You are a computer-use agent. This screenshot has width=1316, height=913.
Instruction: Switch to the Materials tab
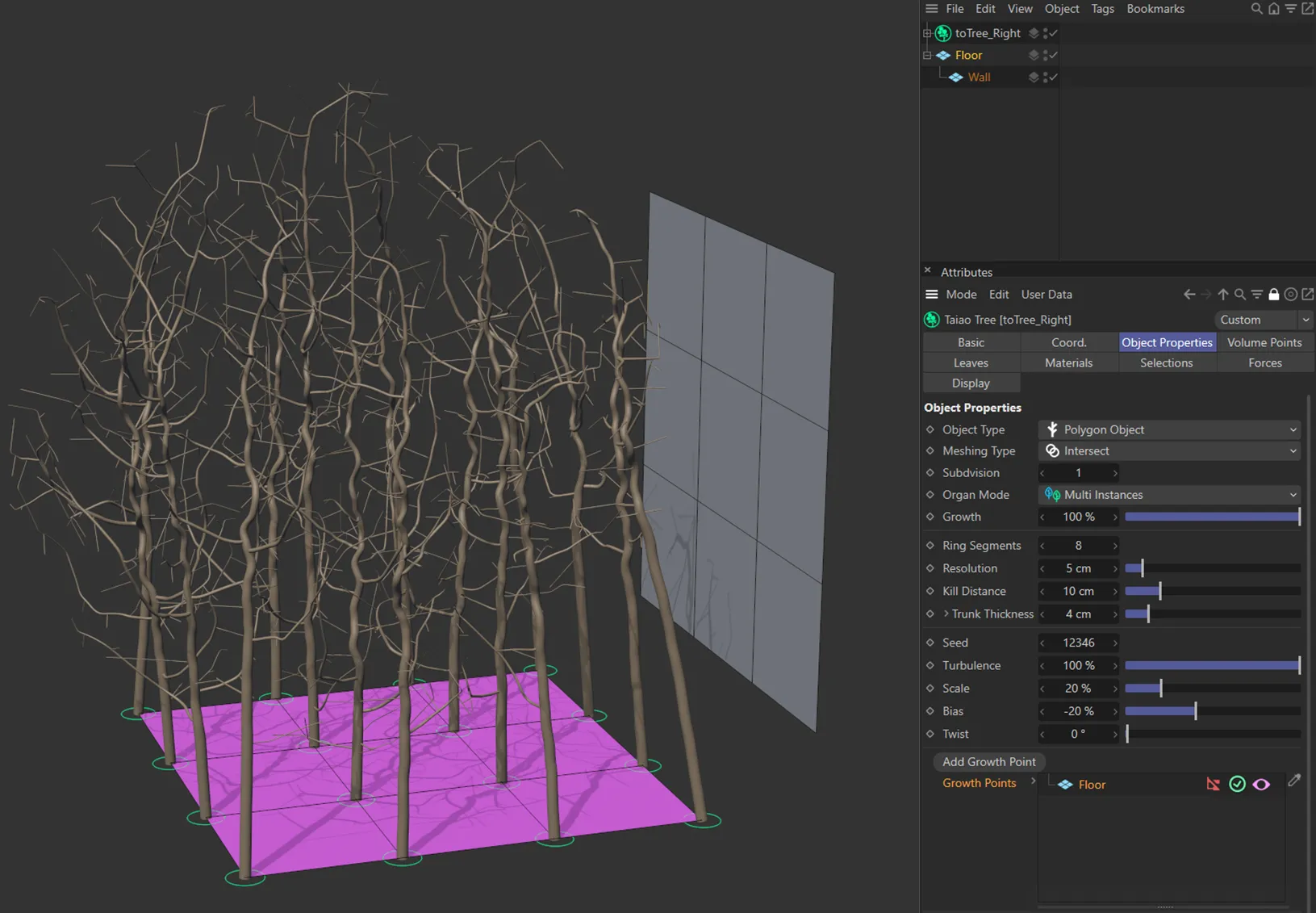pyautogui.click(x=1069, y=362)
